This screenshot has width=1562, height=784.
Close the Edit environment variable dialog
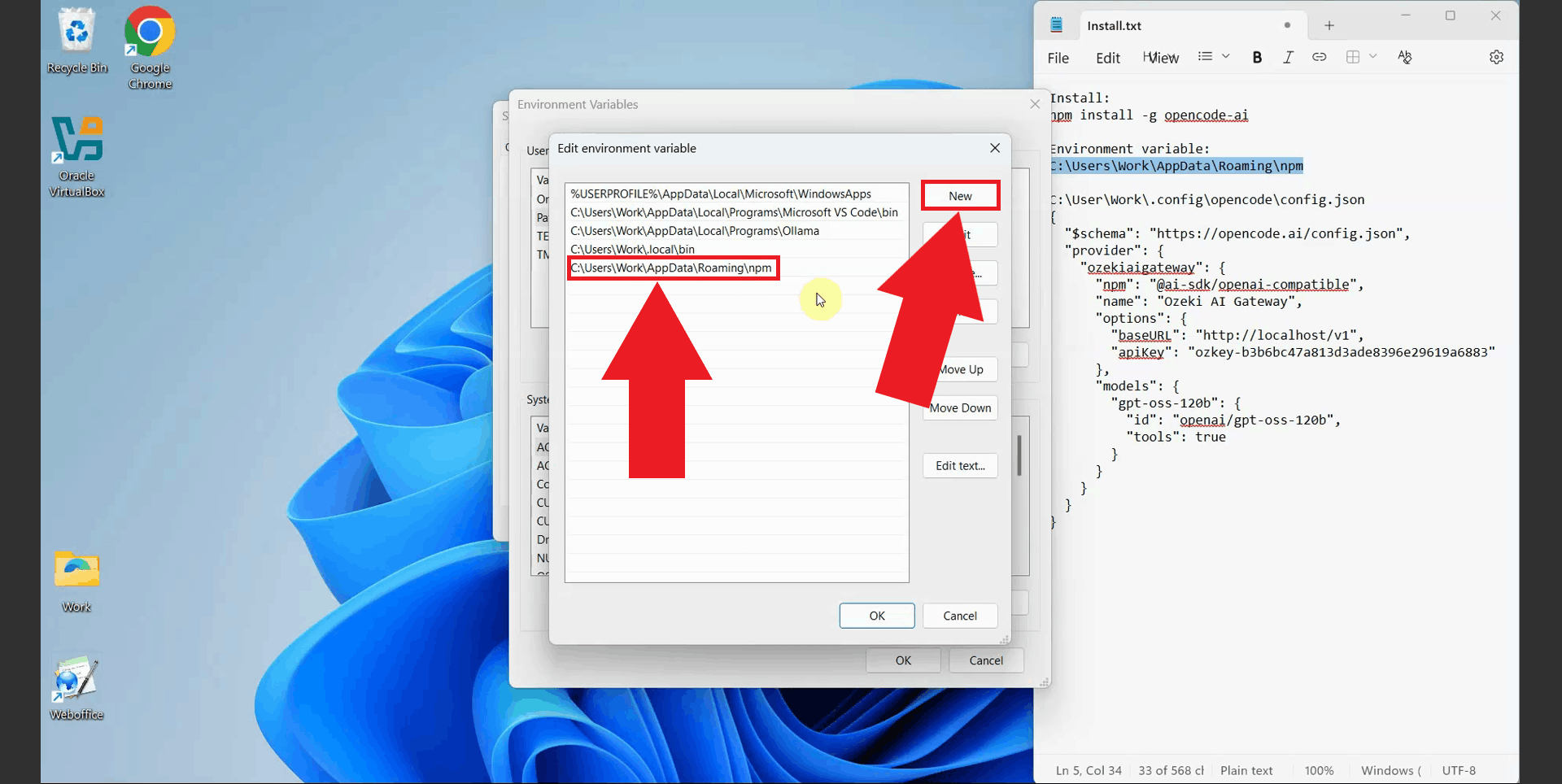(994, 148)
